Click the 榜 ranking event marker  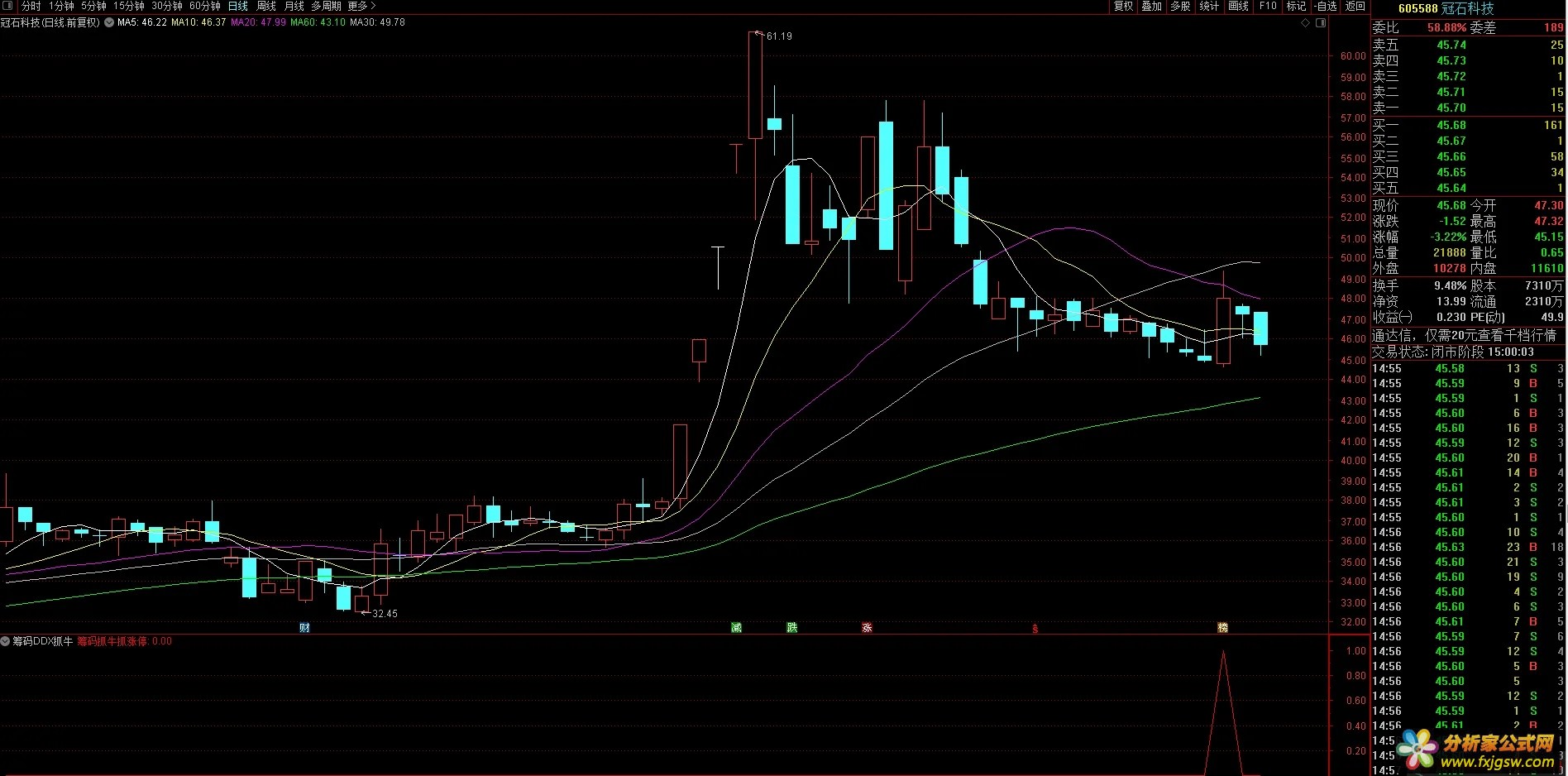1222,628
